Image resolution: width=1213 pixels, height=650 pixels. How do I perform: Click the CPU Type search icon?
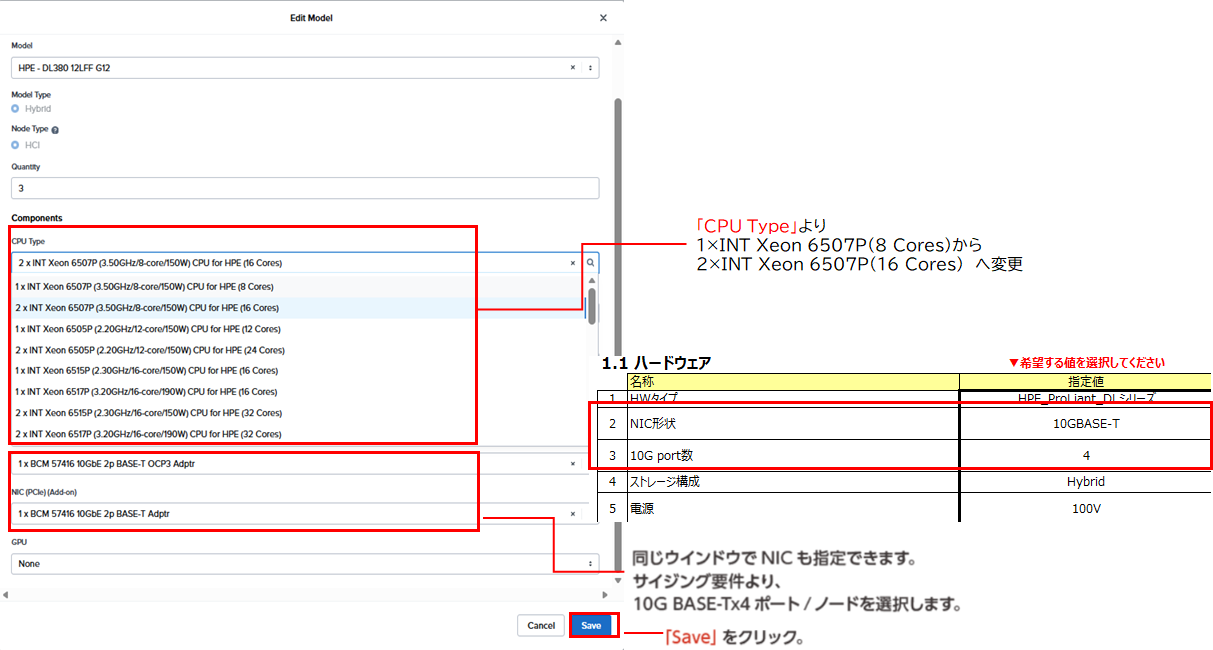click(591, 263)
